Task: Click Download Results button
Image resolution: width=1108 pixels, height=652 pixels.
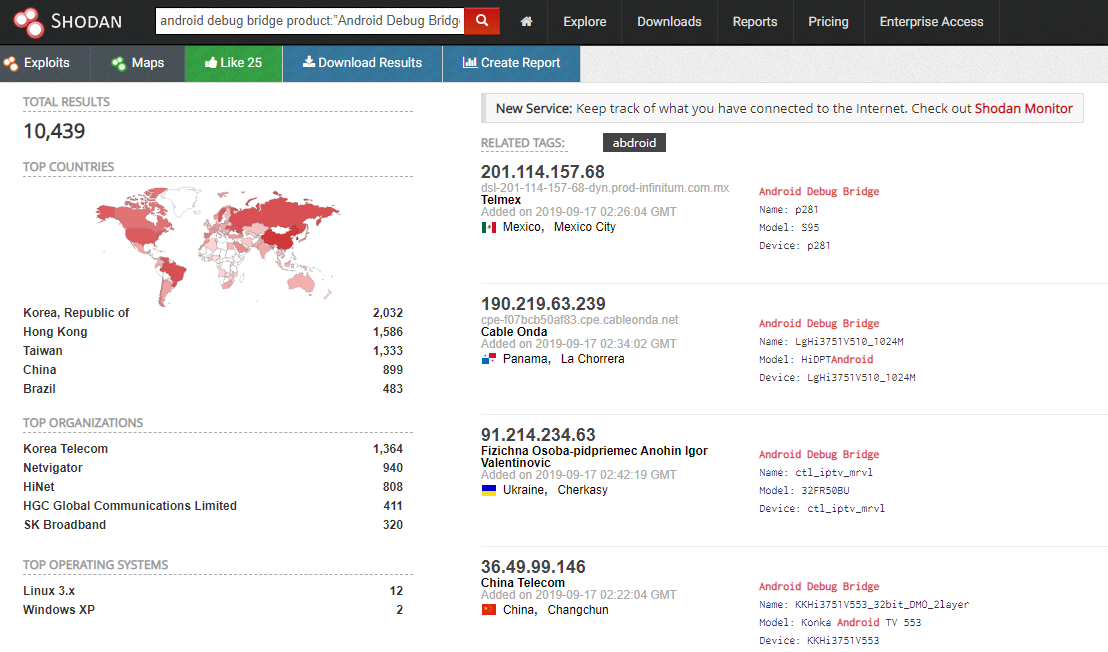Action: click(363, 64)
